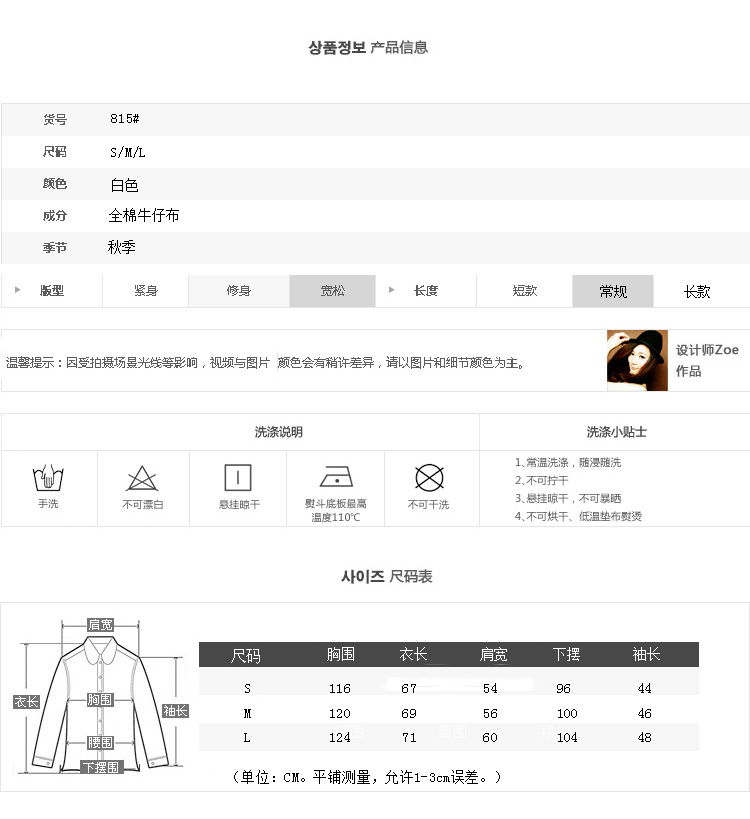This screenshot has width=750, height=819.
Task: Click the bust value 120
Action: (x=339, y=713)
